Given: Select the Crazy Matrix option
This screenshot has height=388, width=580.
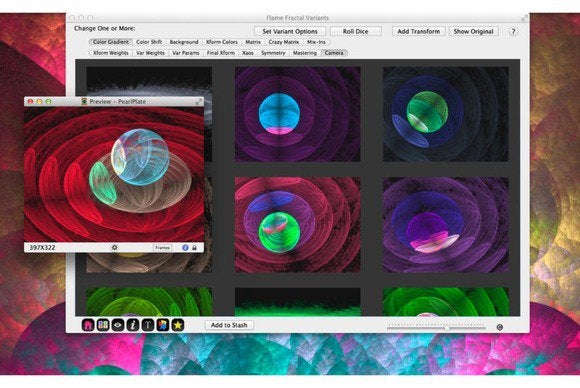Looking at the screenshot, I should coord(284,42).
